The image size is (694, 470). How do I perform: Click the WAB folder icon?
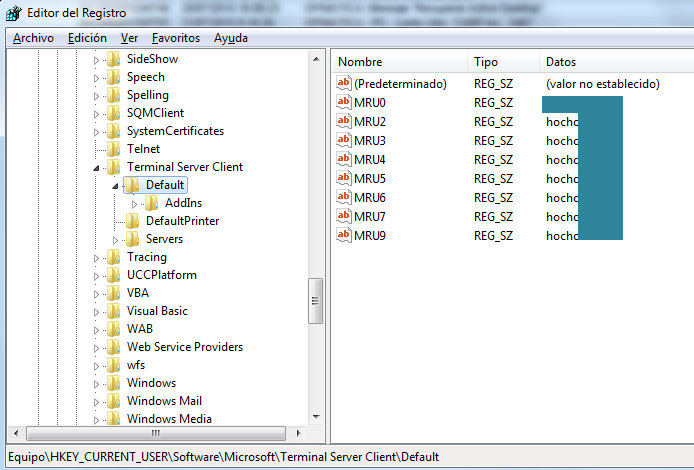point(114,329)
